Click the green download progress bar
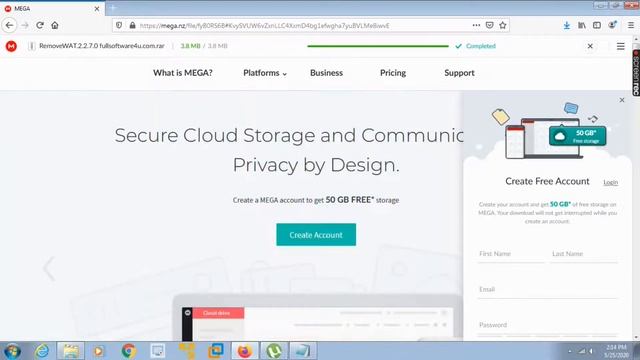Viewport: 640px width, 360px height. [x=378, y=46]
